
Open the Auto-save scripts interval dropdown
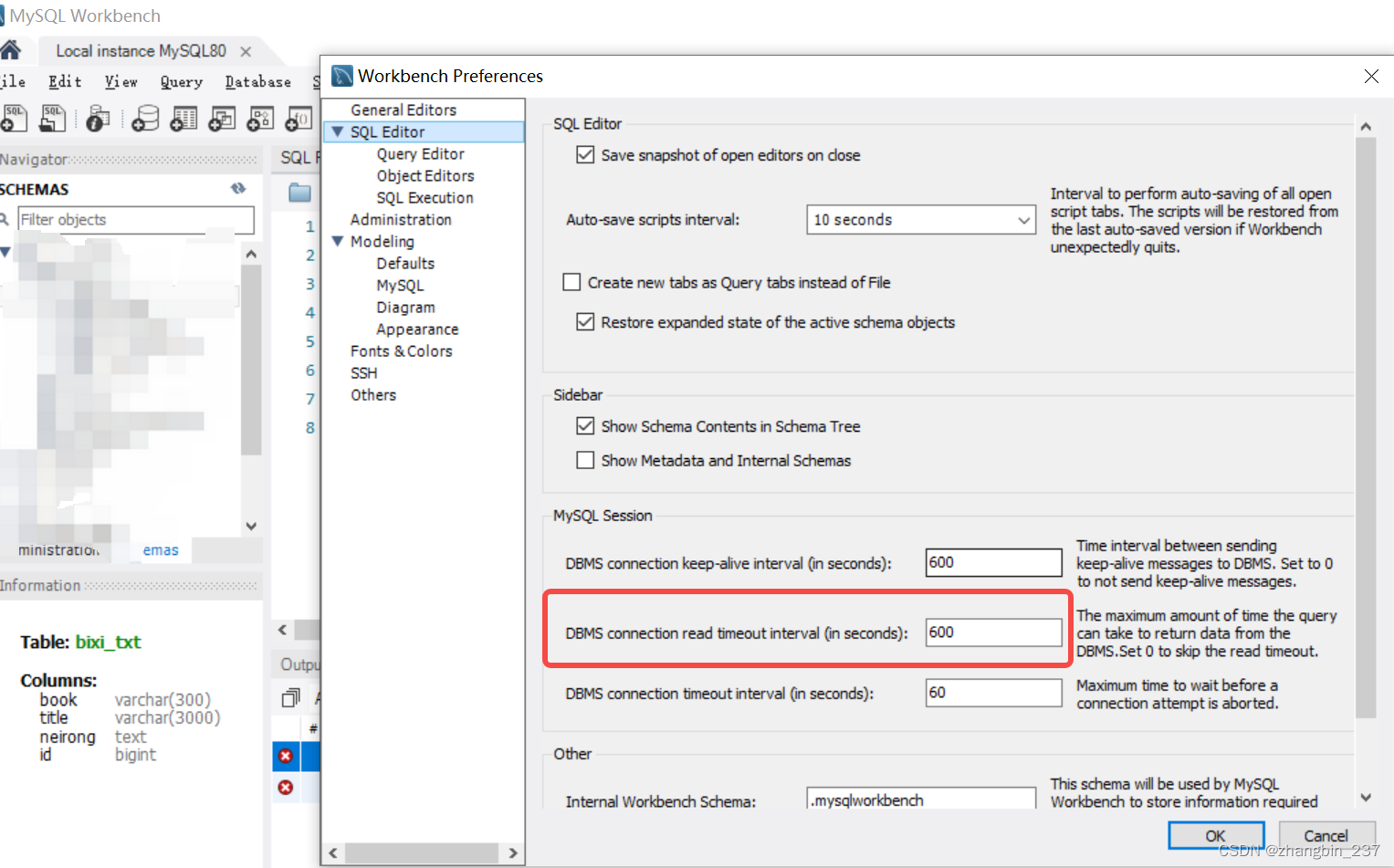(921, 219)
